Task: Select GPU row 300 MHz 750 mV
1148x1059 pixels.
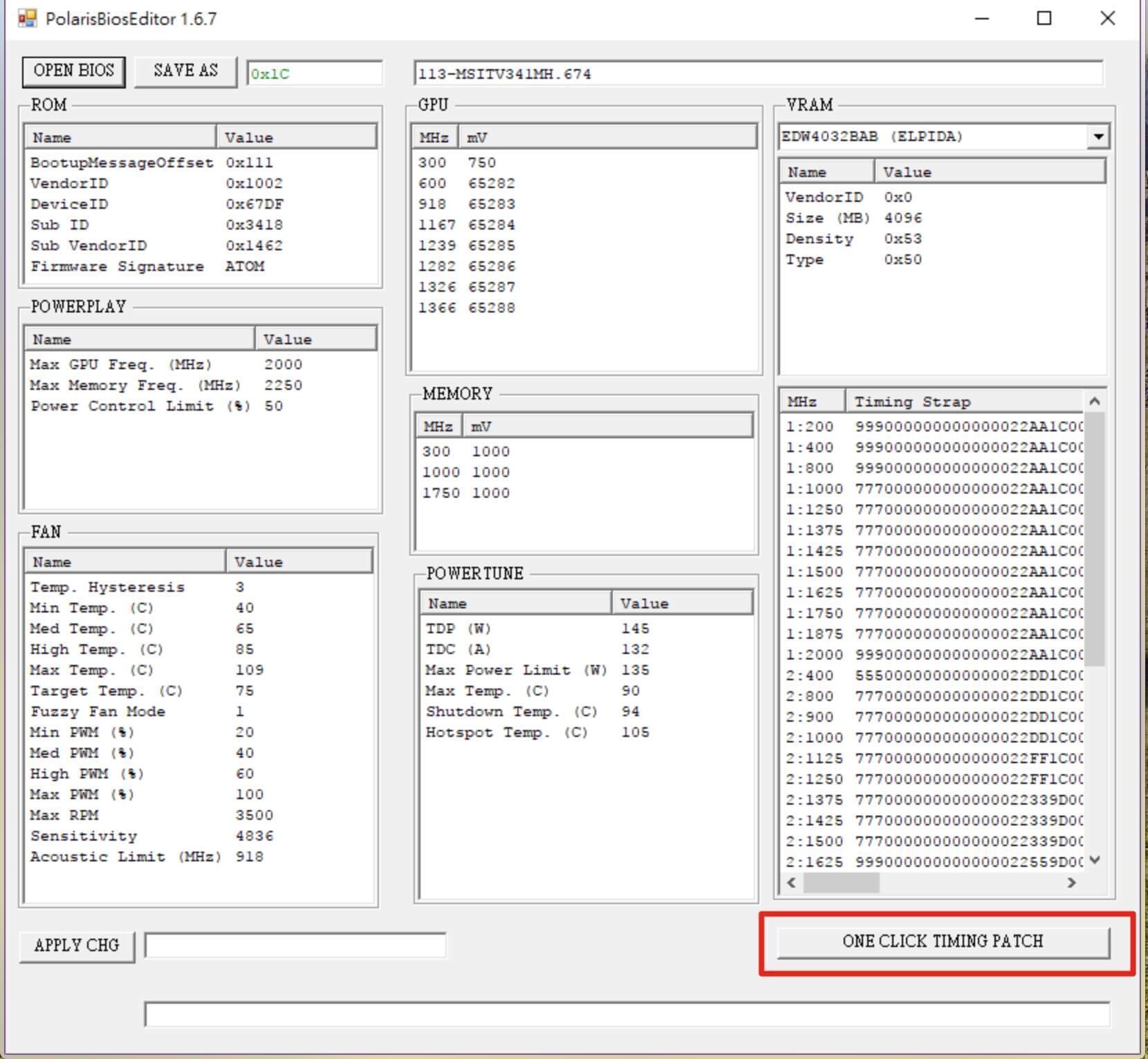Action: [x=584, y=163]
